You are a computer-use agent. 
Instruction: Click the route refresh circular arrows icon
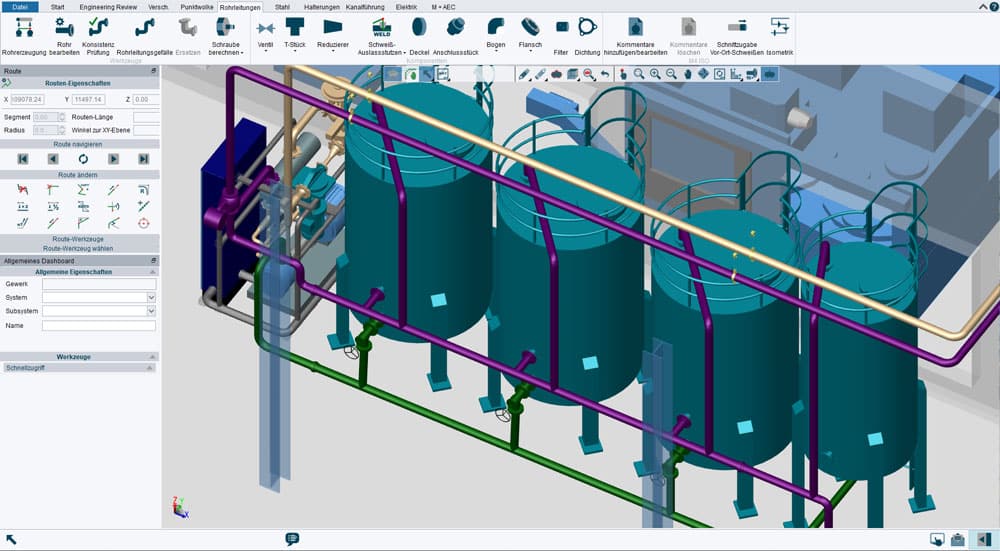(83, 159)
